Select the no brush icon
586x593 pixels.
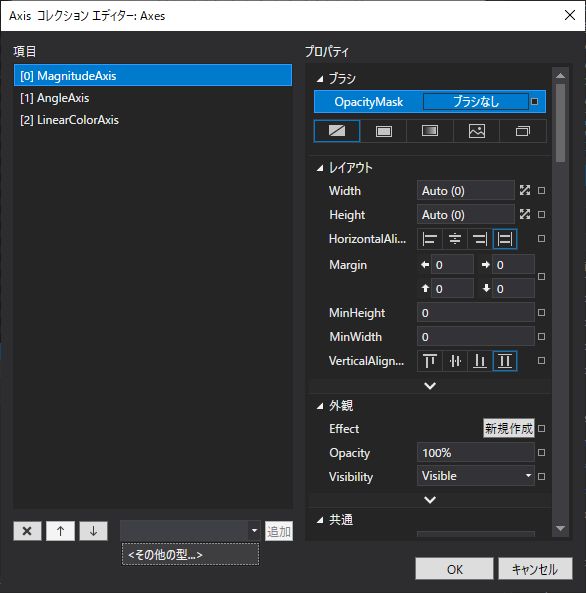(337, 131)
